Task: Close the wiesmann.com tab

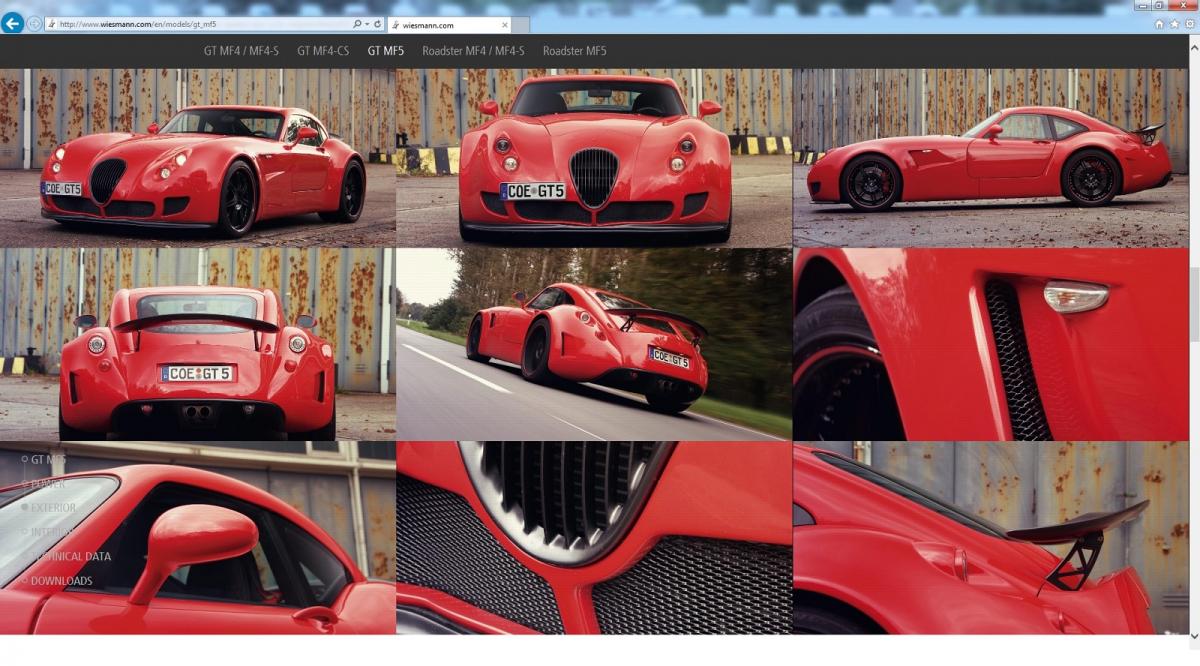Action: click(x=504, y=25)
